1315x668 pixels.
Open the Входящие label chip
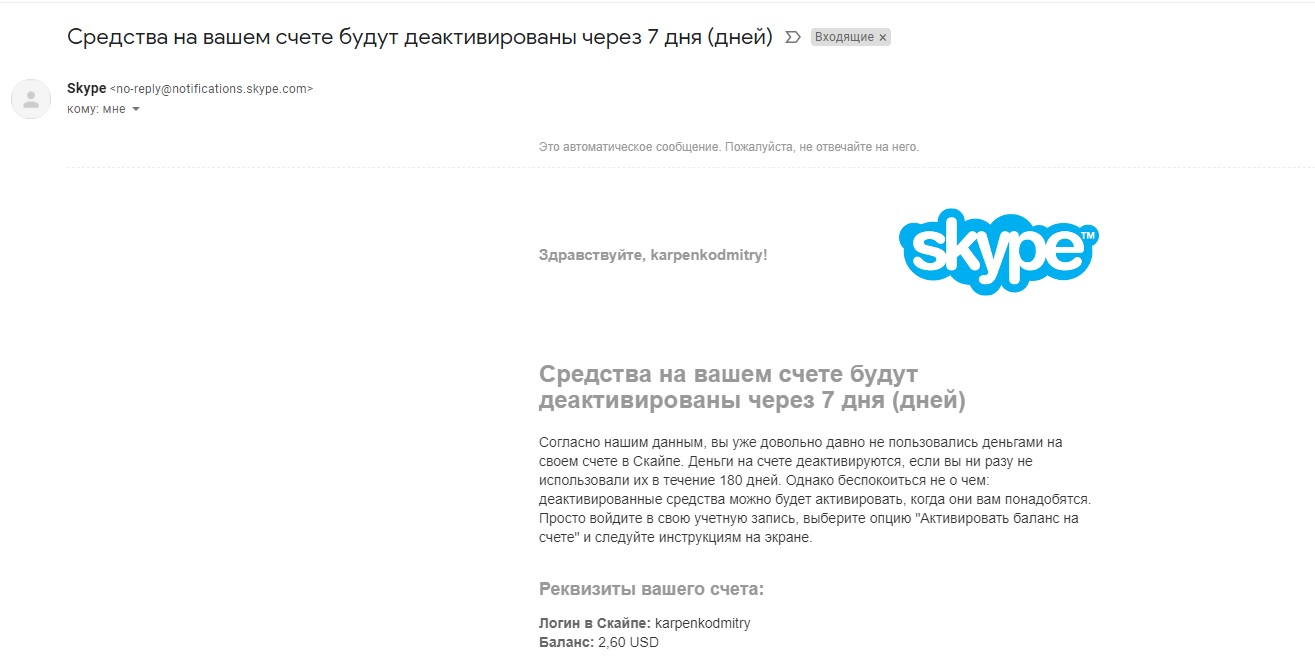844,37
